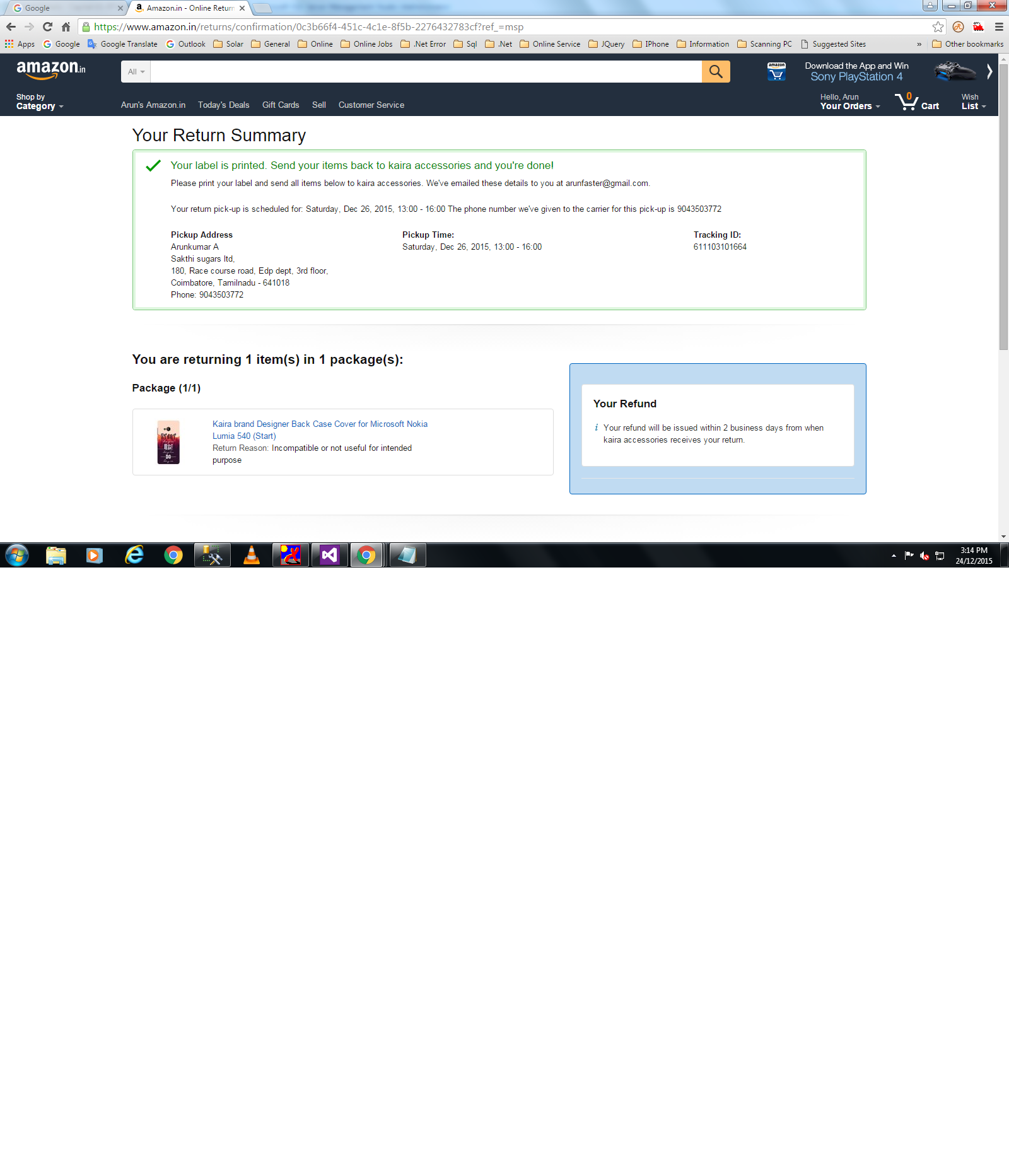Screen dimensions: 1009x1176
Task: Expand the Wish List menu
Action: point(973,102)
